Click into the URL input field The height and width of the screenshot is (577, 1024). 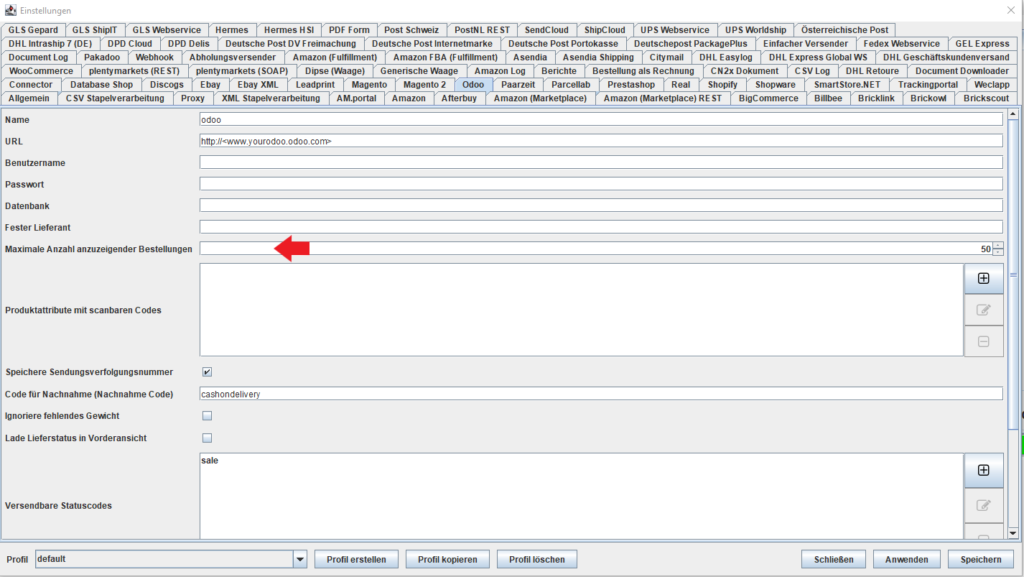pyautogui.click(x=601, y=141)
